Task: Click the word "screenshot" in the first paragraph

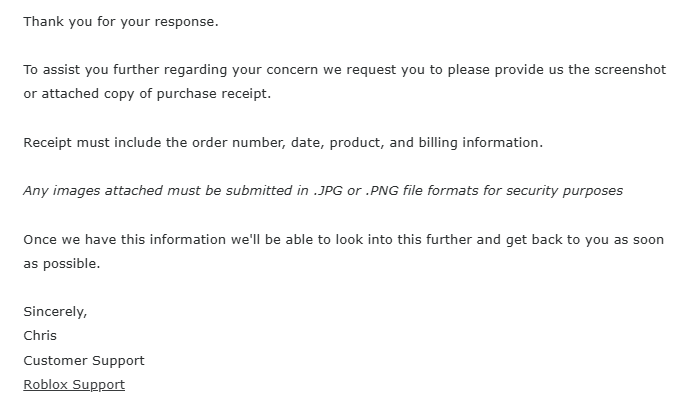Action: coord(626,70)
